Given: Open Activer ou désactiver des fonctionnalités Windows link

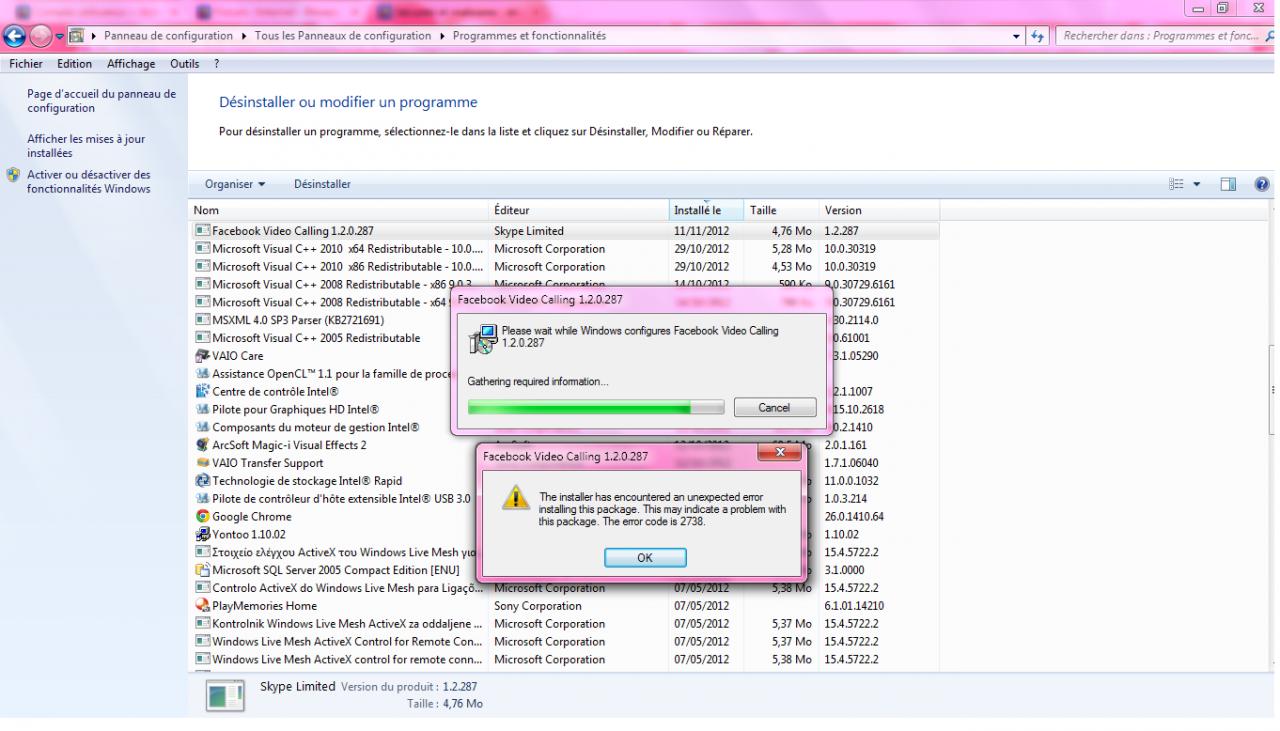Looking at the screenshot, I should click(x=88, y=182).
